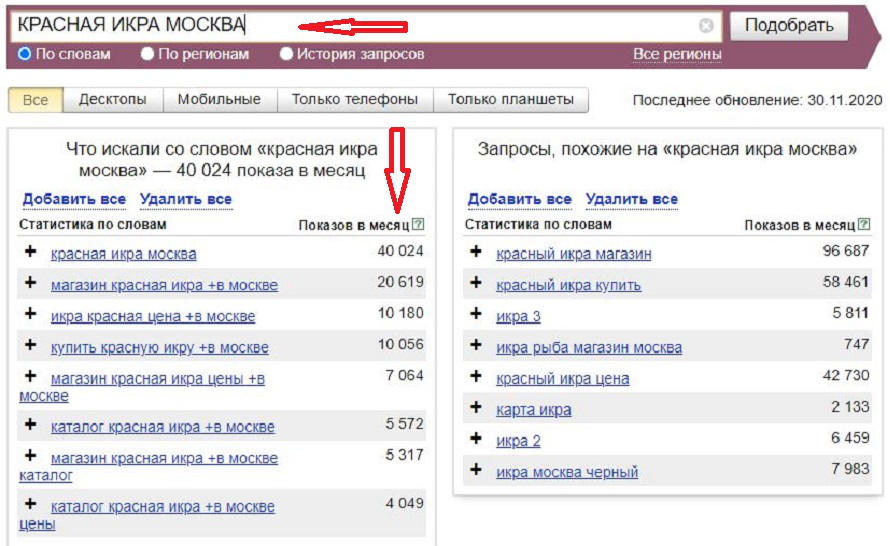Clear the search field with the X icon
Viewport: 890px width, 546px height.
click(706, 26)
